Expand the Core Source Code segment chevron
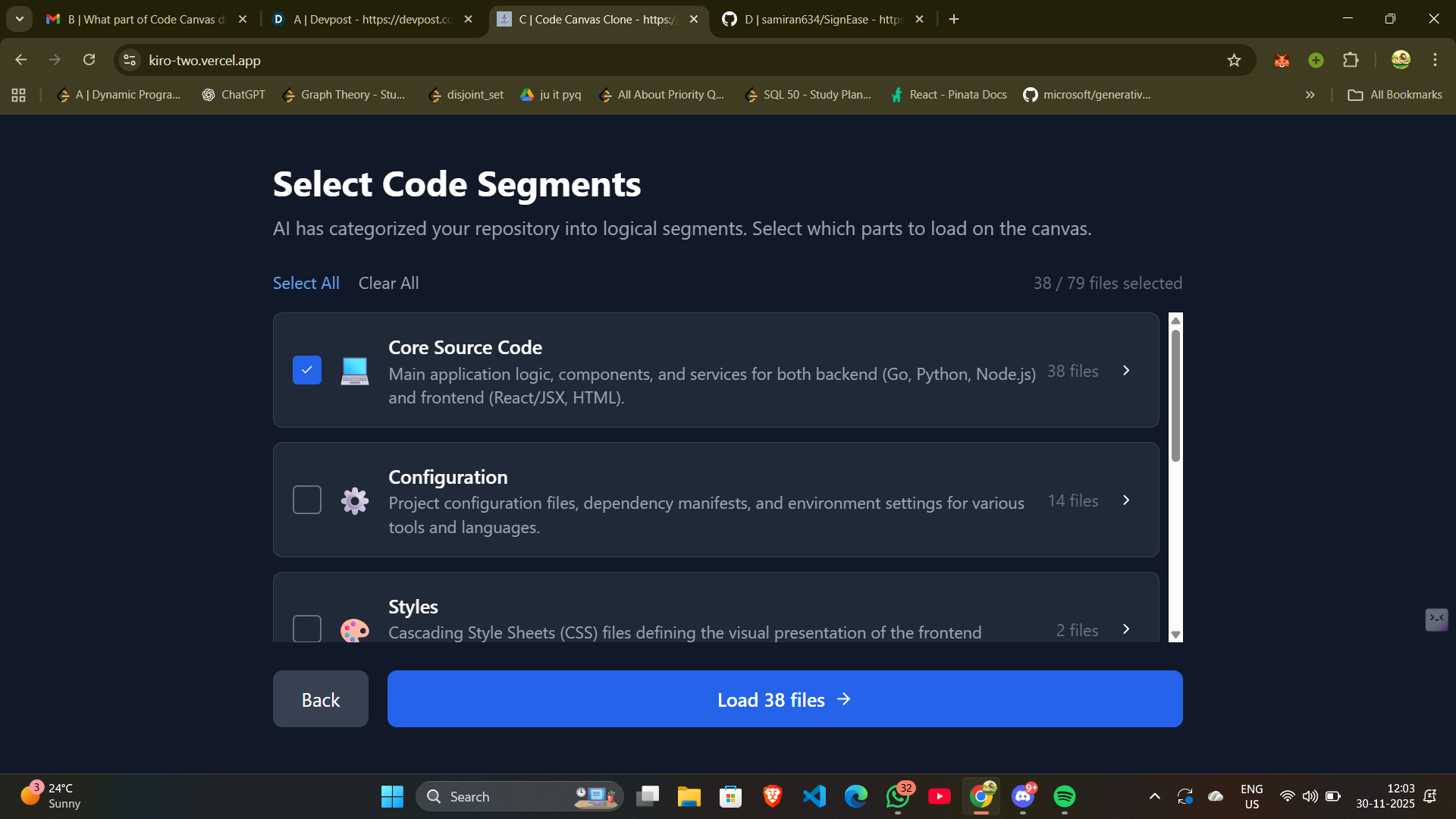 tap(1126, 370)
